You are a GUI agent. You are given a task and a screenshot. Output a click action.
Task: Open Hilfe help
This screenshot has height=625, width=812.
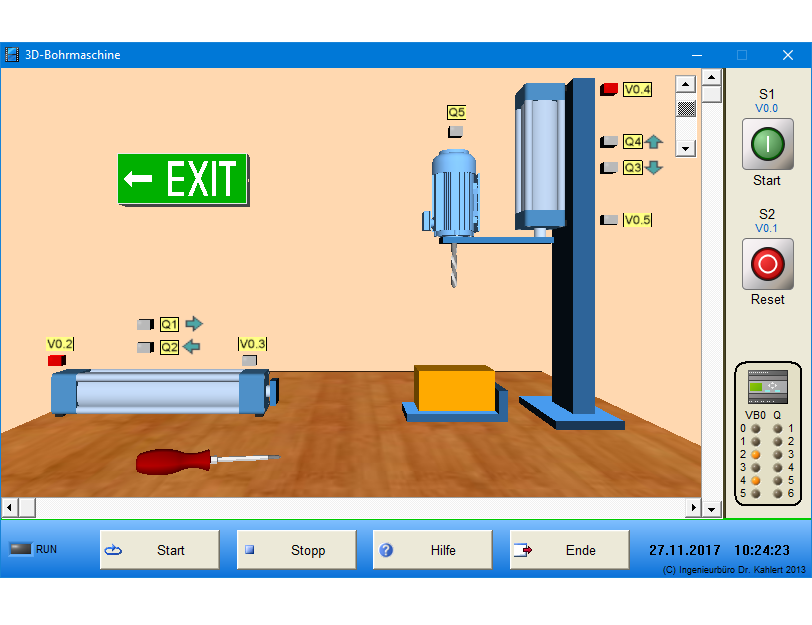click(432, 549)
